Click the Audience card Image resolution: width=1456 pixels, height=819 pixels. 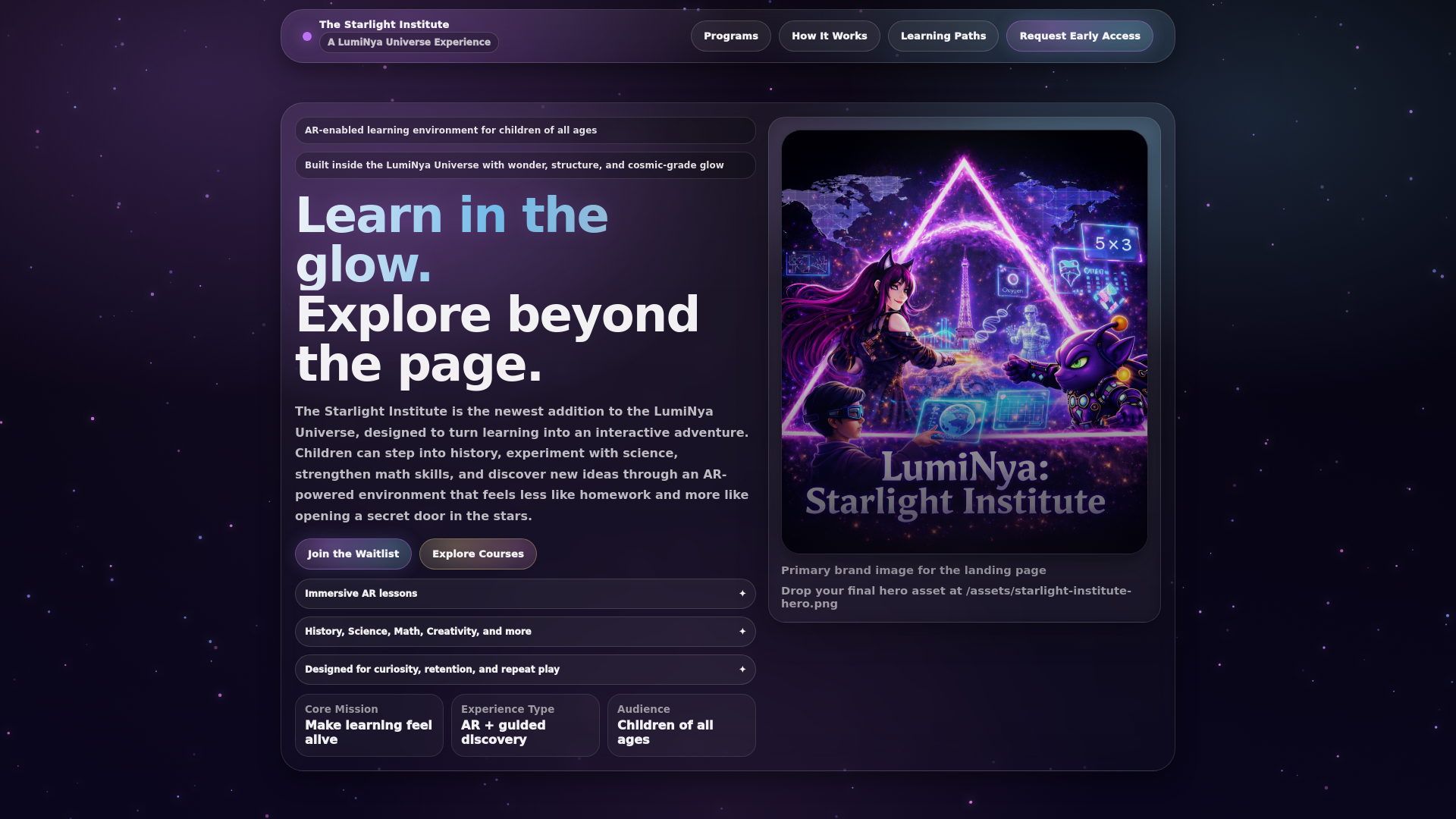[x=681, y=726]
